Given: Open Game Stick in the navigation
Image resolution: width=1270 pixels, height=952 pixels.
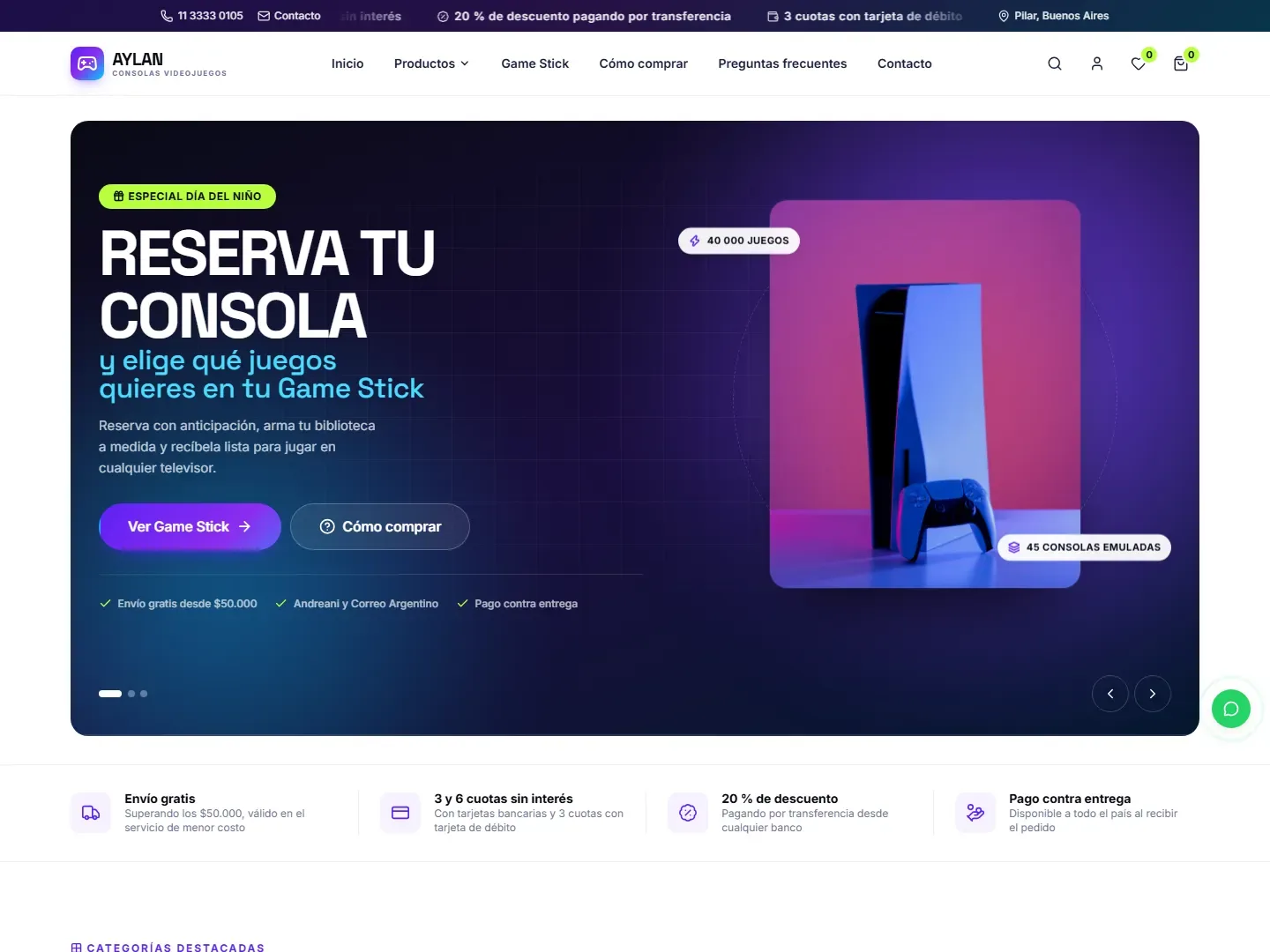Looking at the screenshot, I should [535, 63].
